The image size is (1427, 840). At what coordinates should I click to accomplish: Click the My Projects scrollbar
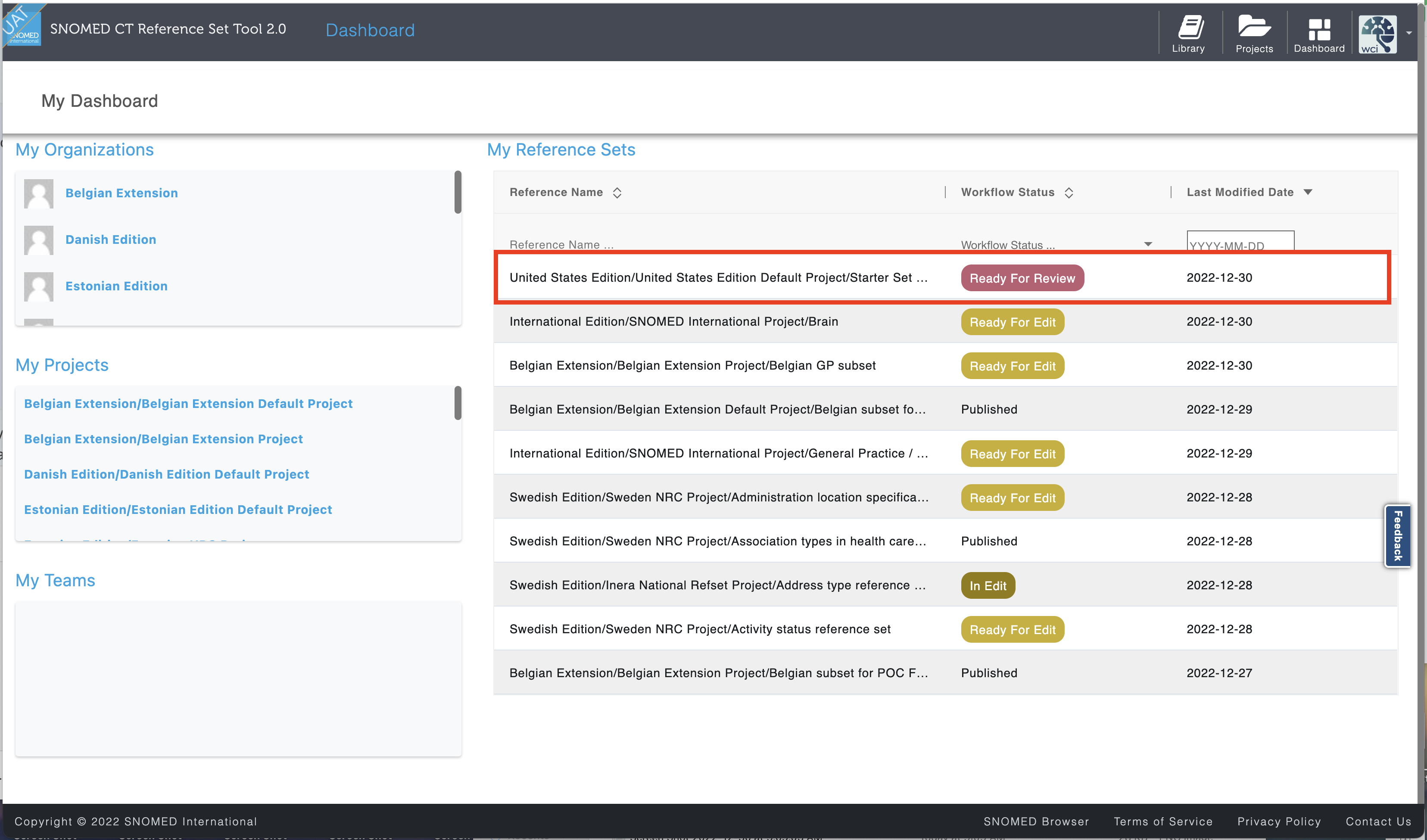click(x=458, y=403)
